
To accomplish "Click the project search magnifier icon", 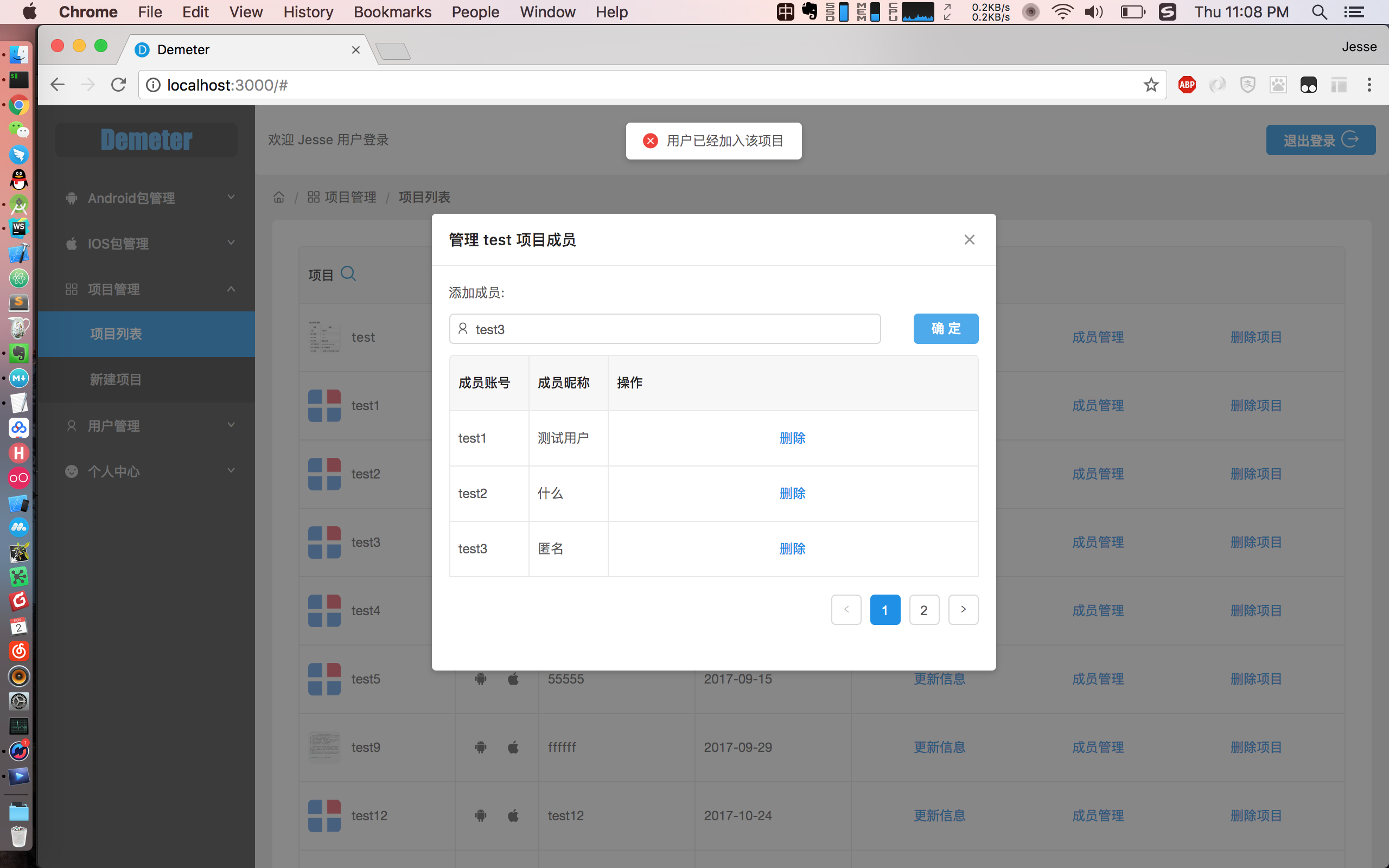I will tap(348, 274).
